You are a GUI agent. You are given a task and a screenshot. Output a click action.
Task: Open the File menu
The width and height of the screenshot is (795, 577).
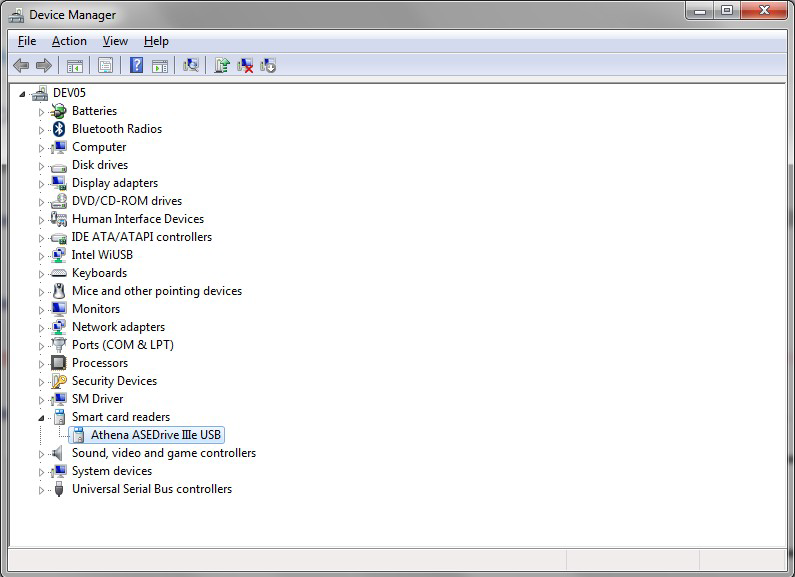pyautogui.click(x=27, y=41)
